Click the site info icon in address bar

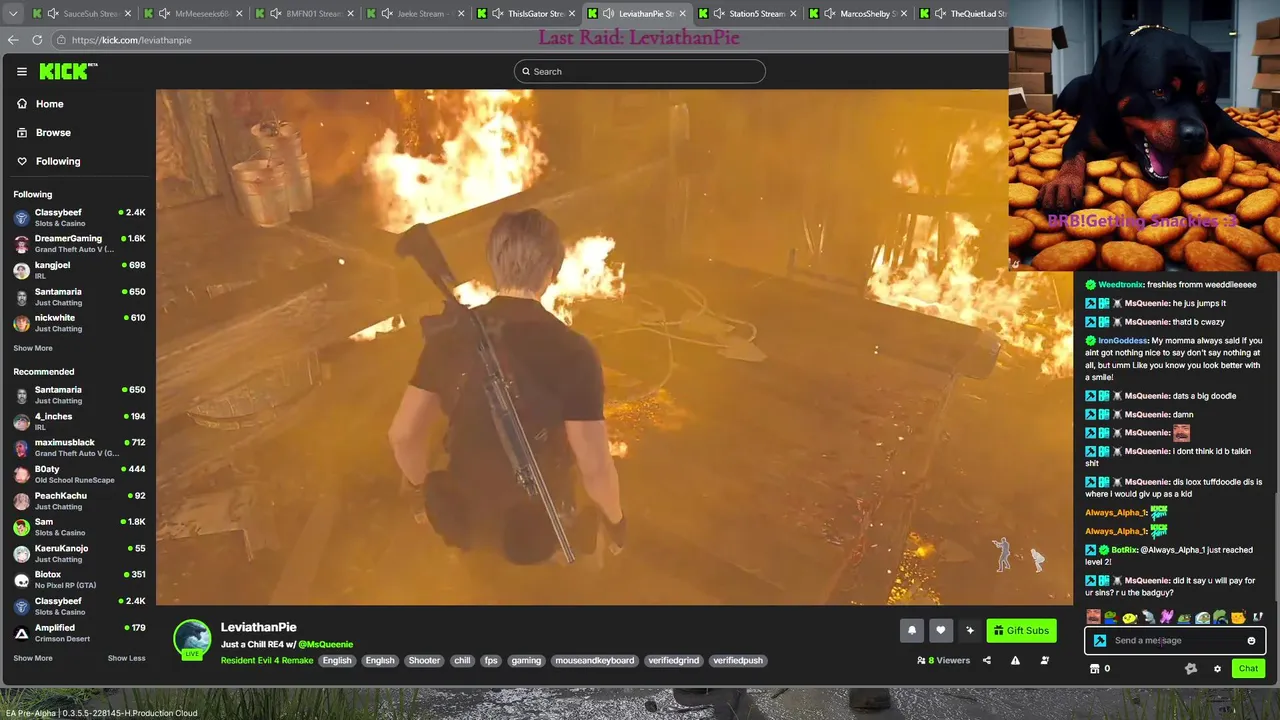[x=61, y=40]
